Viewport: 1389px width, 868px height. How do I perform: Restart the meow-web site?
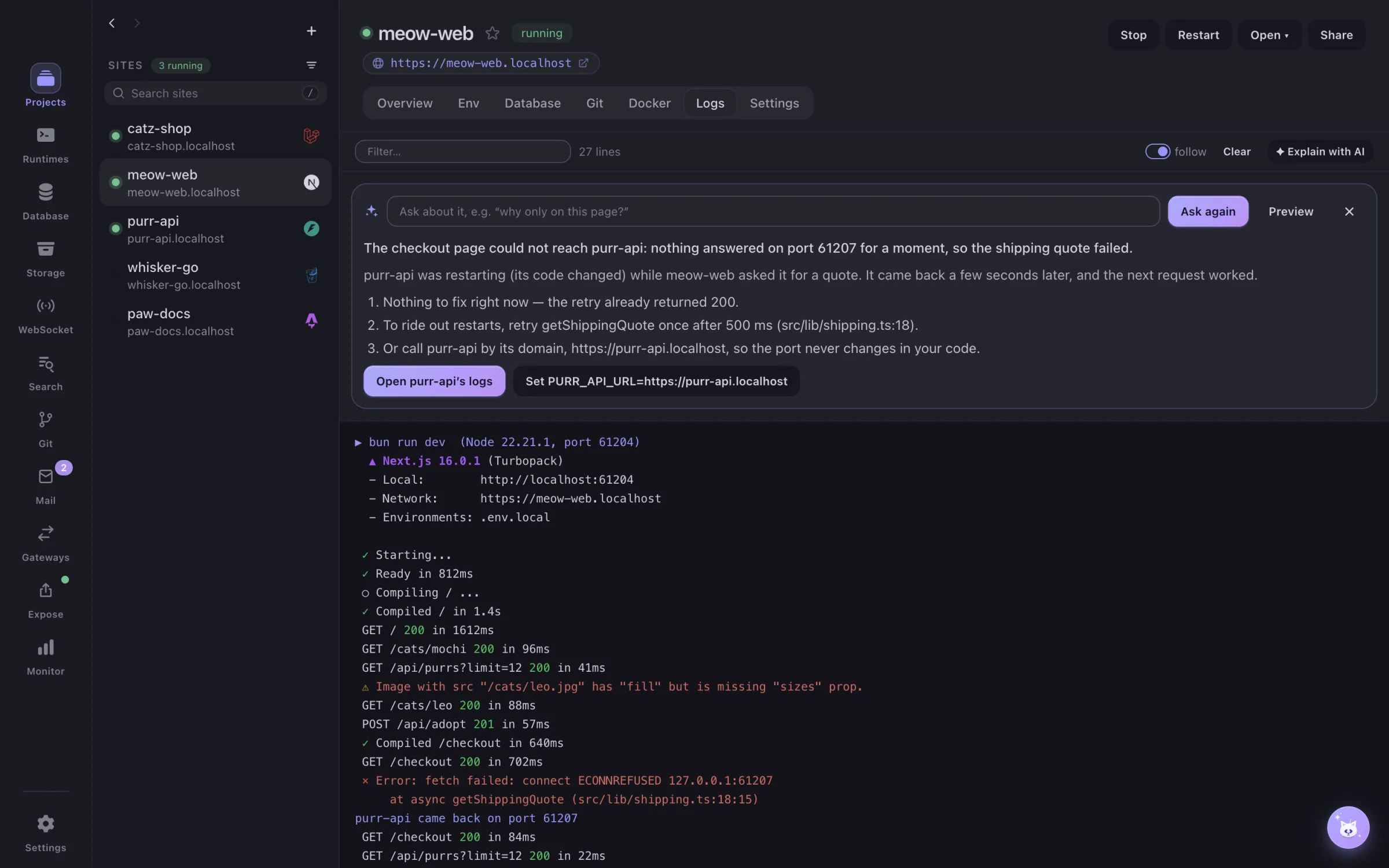(1198, 35)
